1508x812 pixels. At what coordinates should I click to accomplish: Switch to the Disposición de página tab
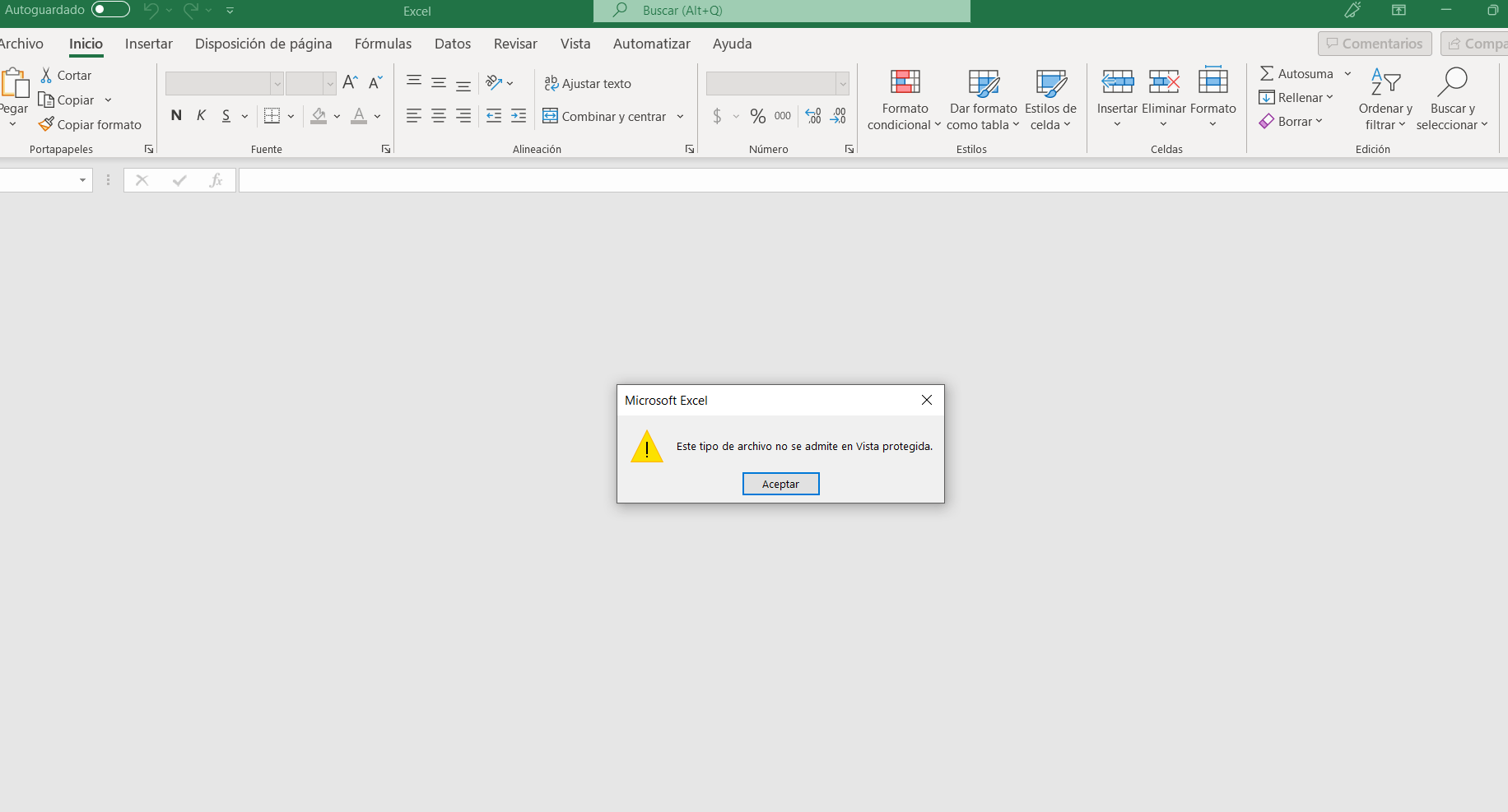point(263,44)
